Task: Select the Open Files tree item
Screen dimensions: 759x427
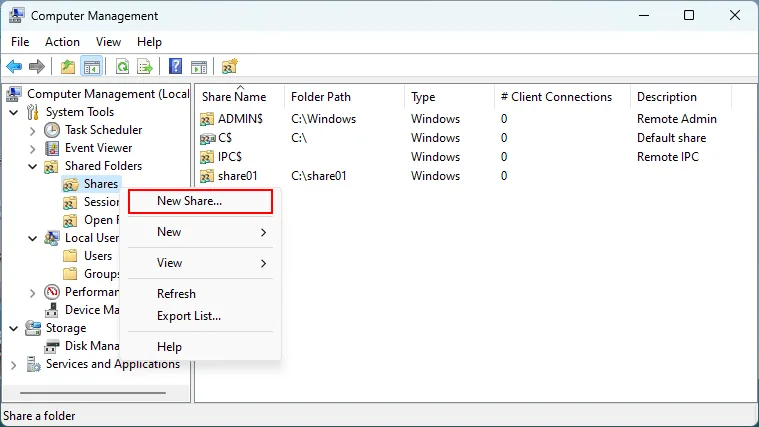Action: pos(101,220)
